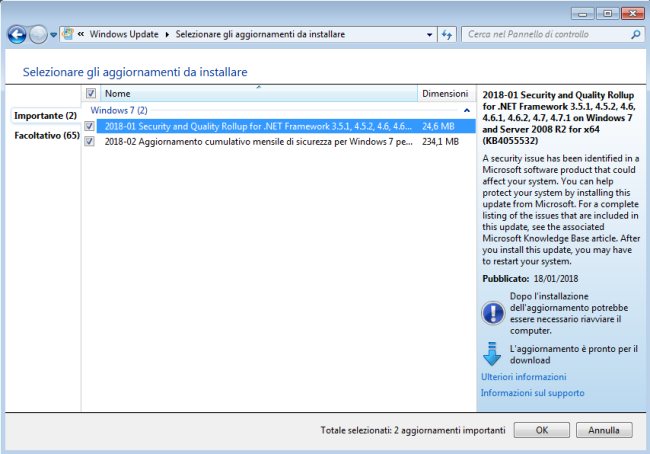Open the Ulteriori informazioni link
650x454 pixels.
(524, 377)
